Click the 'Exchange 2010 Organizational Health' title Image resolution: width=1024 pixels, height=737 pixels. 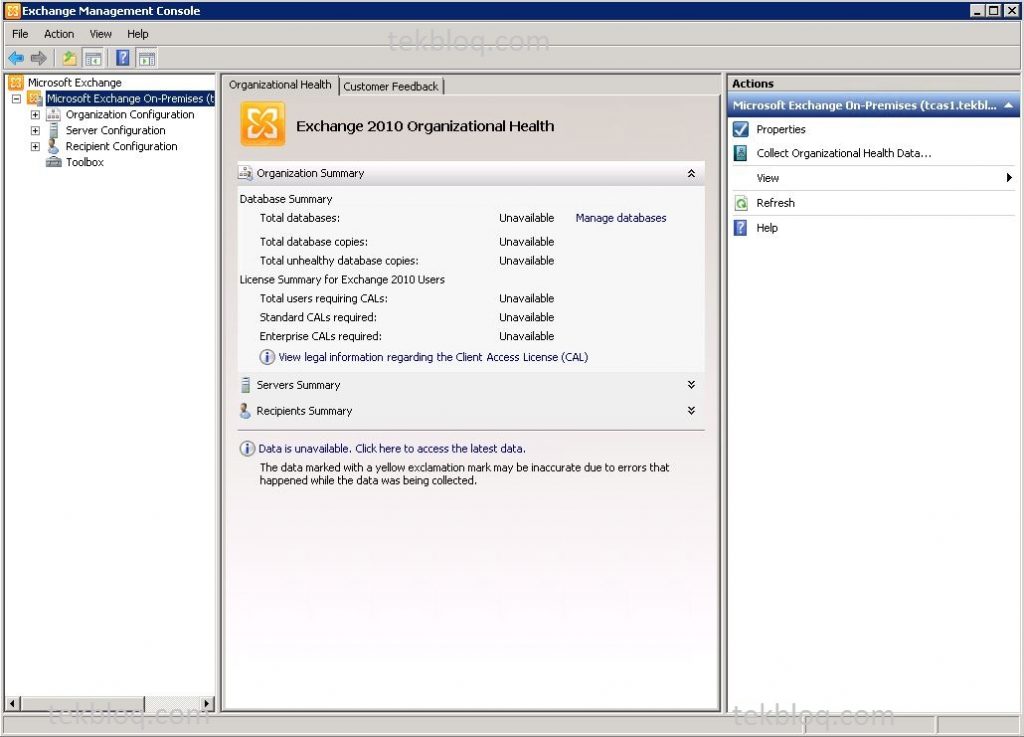coord(425,126)
